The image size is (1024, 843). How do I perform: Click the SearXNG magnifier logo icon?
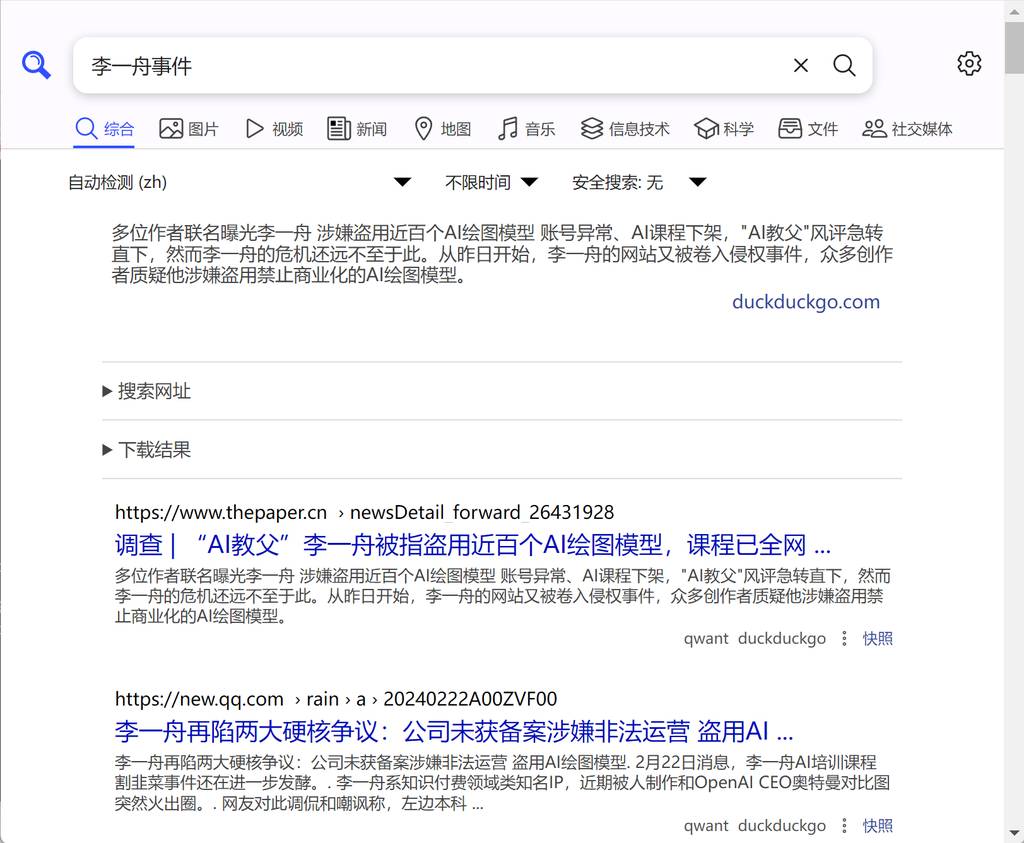(36, 66)
